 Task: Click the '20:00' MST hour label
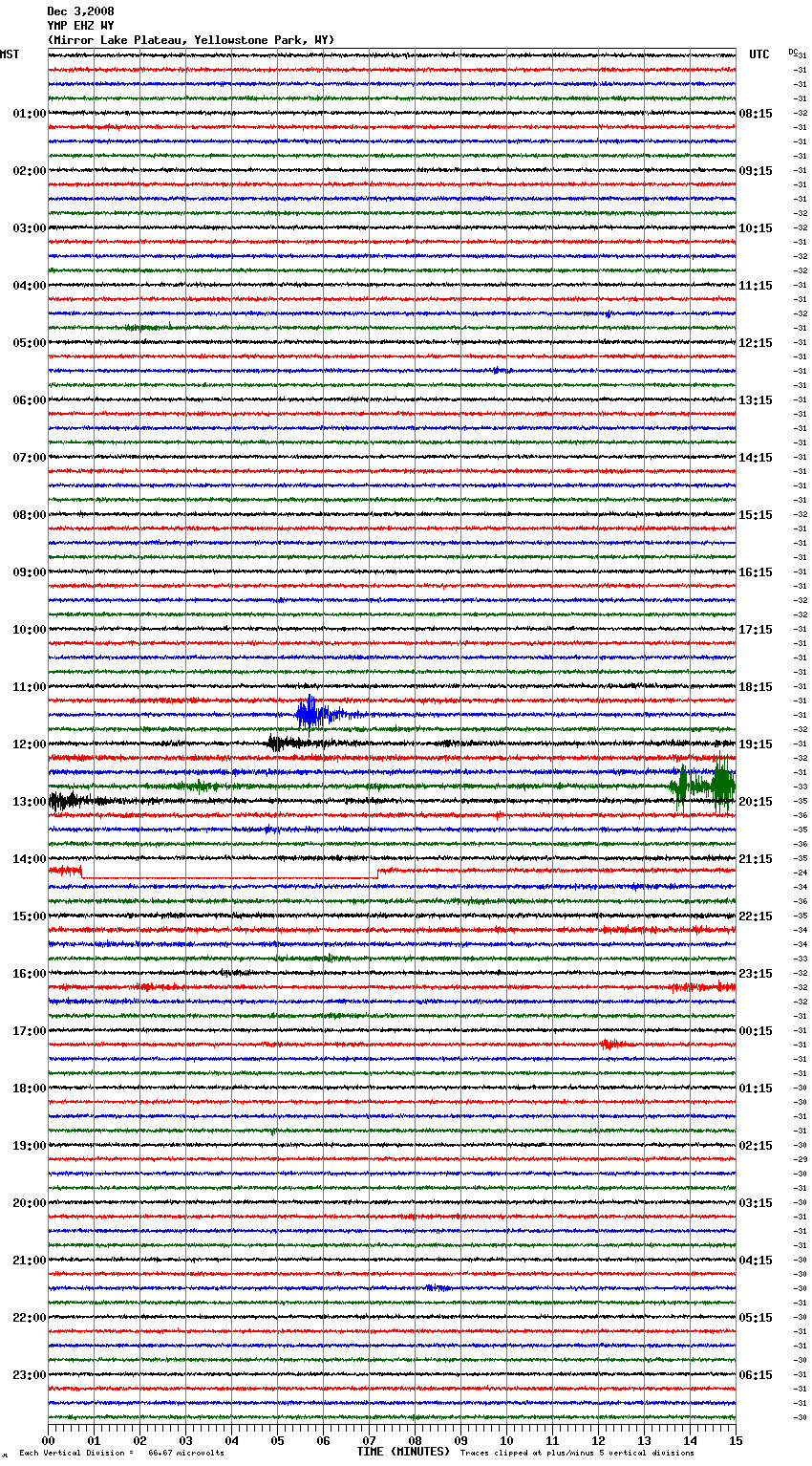tap(29, 1203)
